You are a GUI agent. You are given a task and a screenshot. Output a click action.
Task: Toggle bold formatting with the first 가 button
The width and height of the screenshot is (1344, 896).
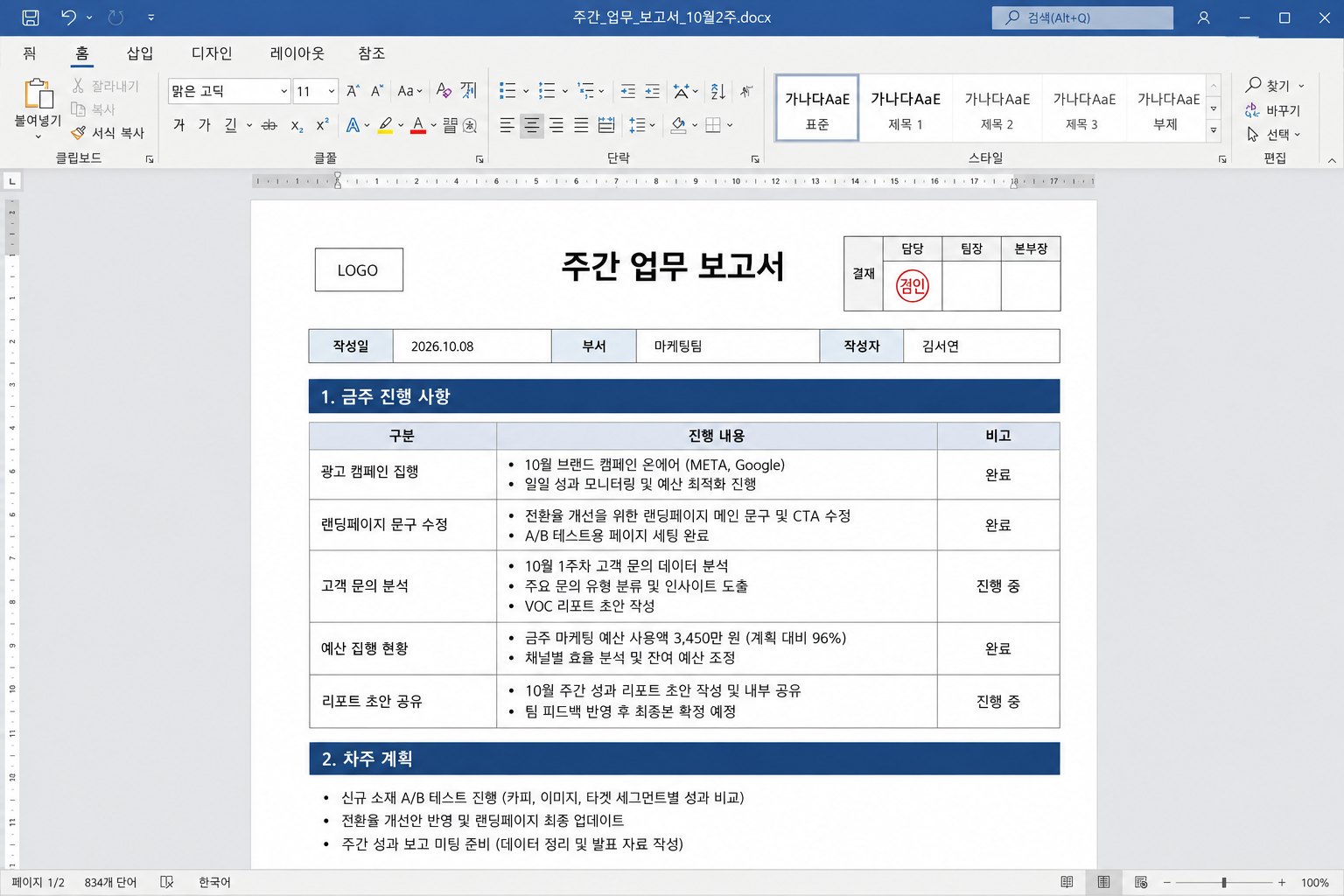point(179,126)
